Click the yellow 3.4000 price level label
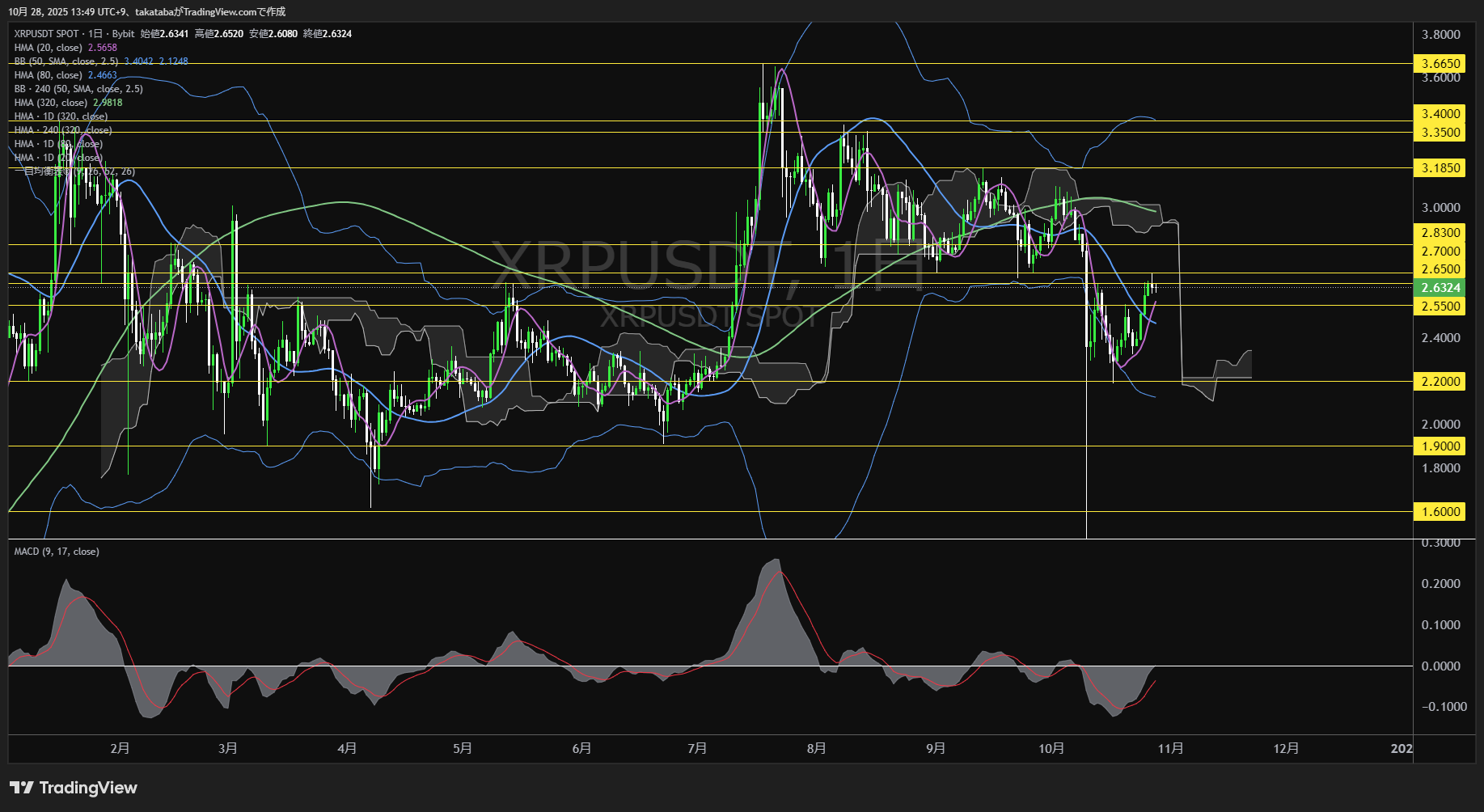This screenshot has height=812, width=1484. (1440, 114)
